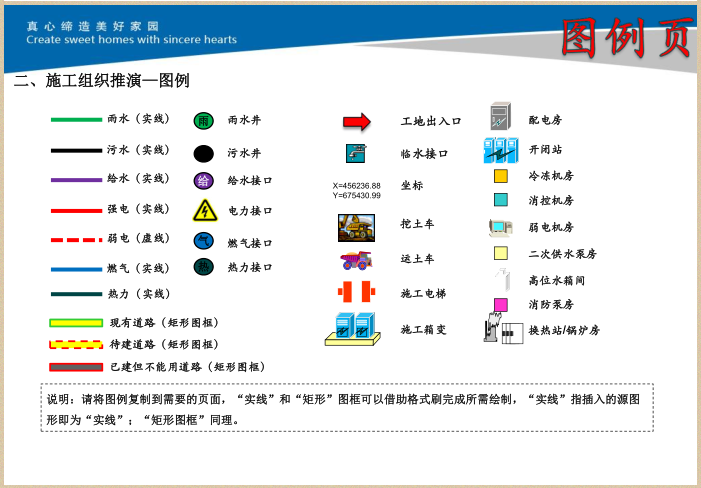
Task: Click the orange refrigeration room square
Action: click(x=501, y=176)
